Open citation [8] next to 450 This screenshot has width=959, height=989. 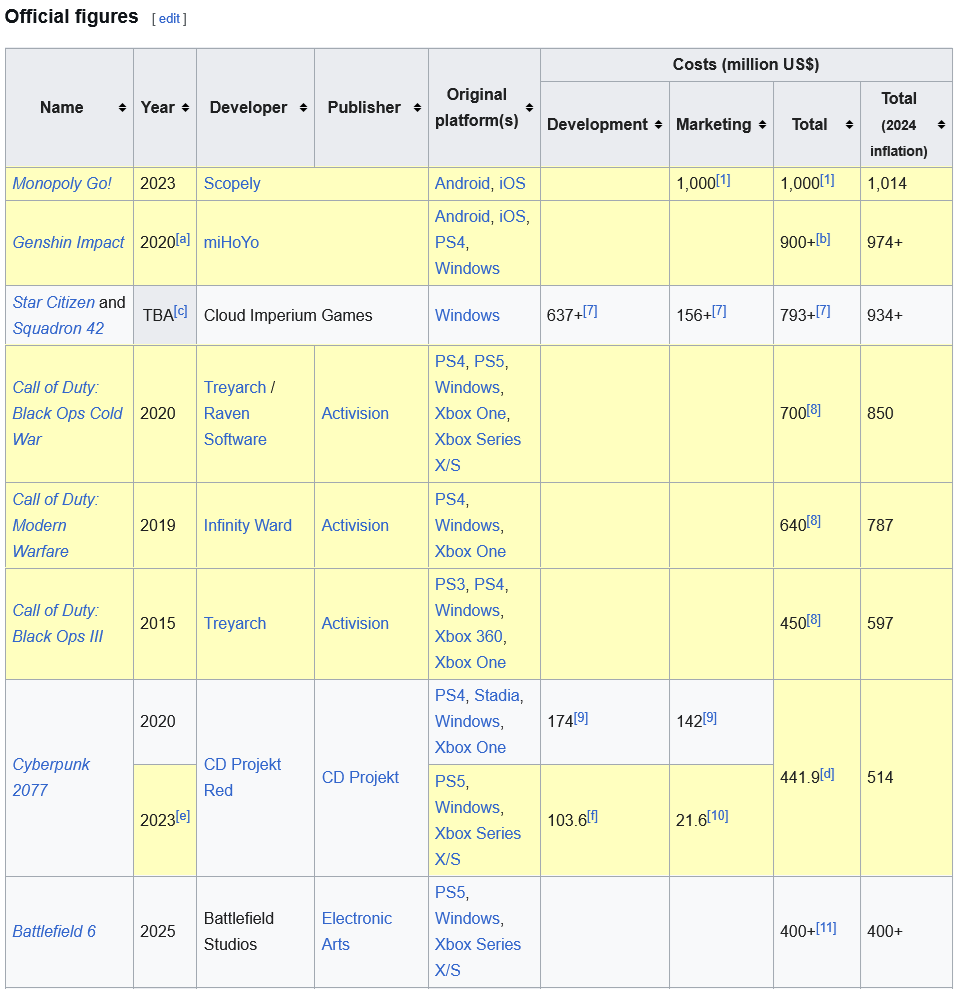point(814,619)
